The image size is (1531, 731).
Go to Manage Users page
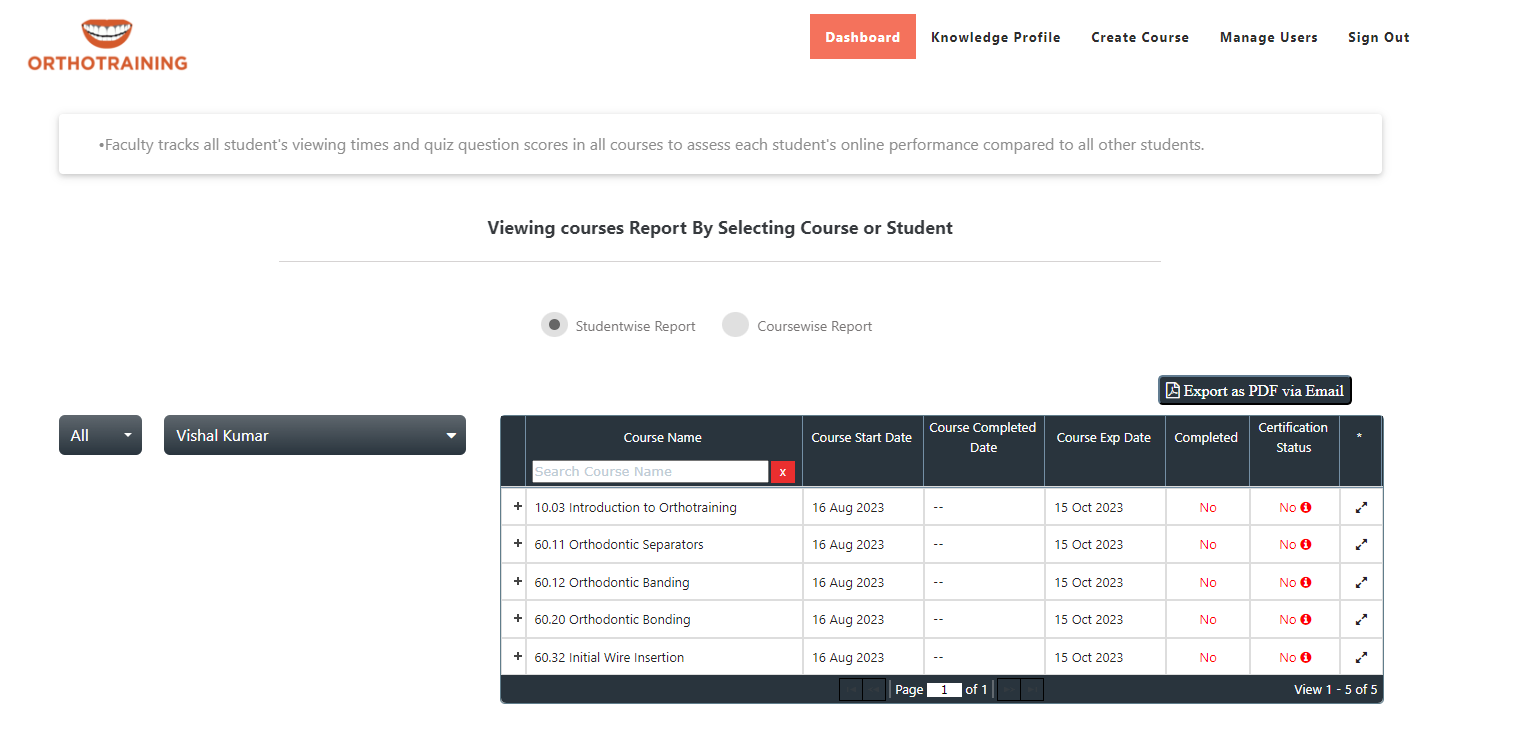pyautogui.click(x=1268, y=37)
